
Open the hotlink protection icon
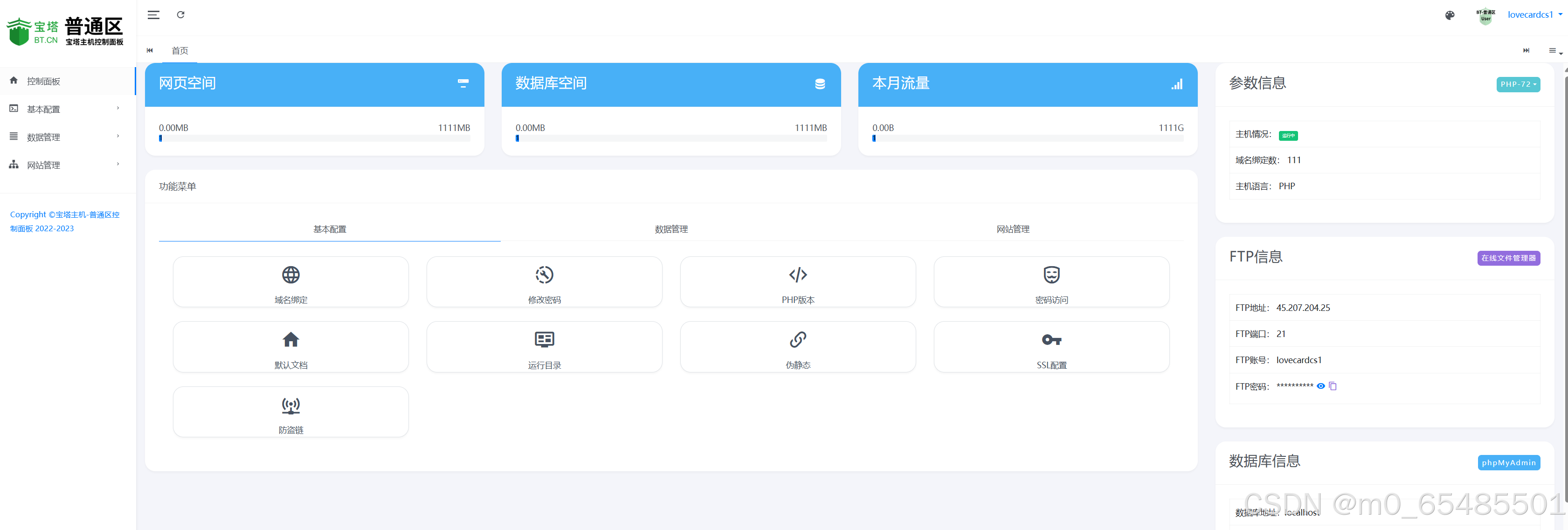tap(290, 405)
